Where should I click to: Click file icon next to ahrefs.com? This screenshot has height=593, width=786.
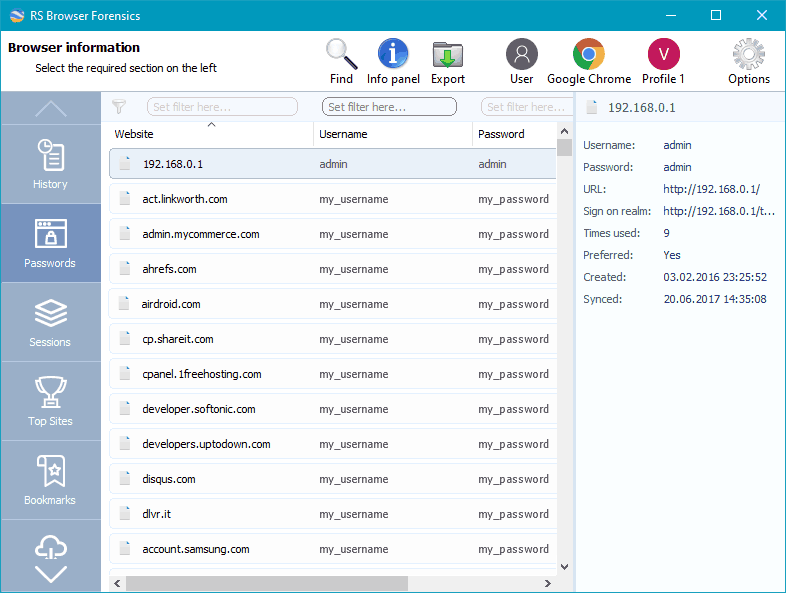pos(125,268)
